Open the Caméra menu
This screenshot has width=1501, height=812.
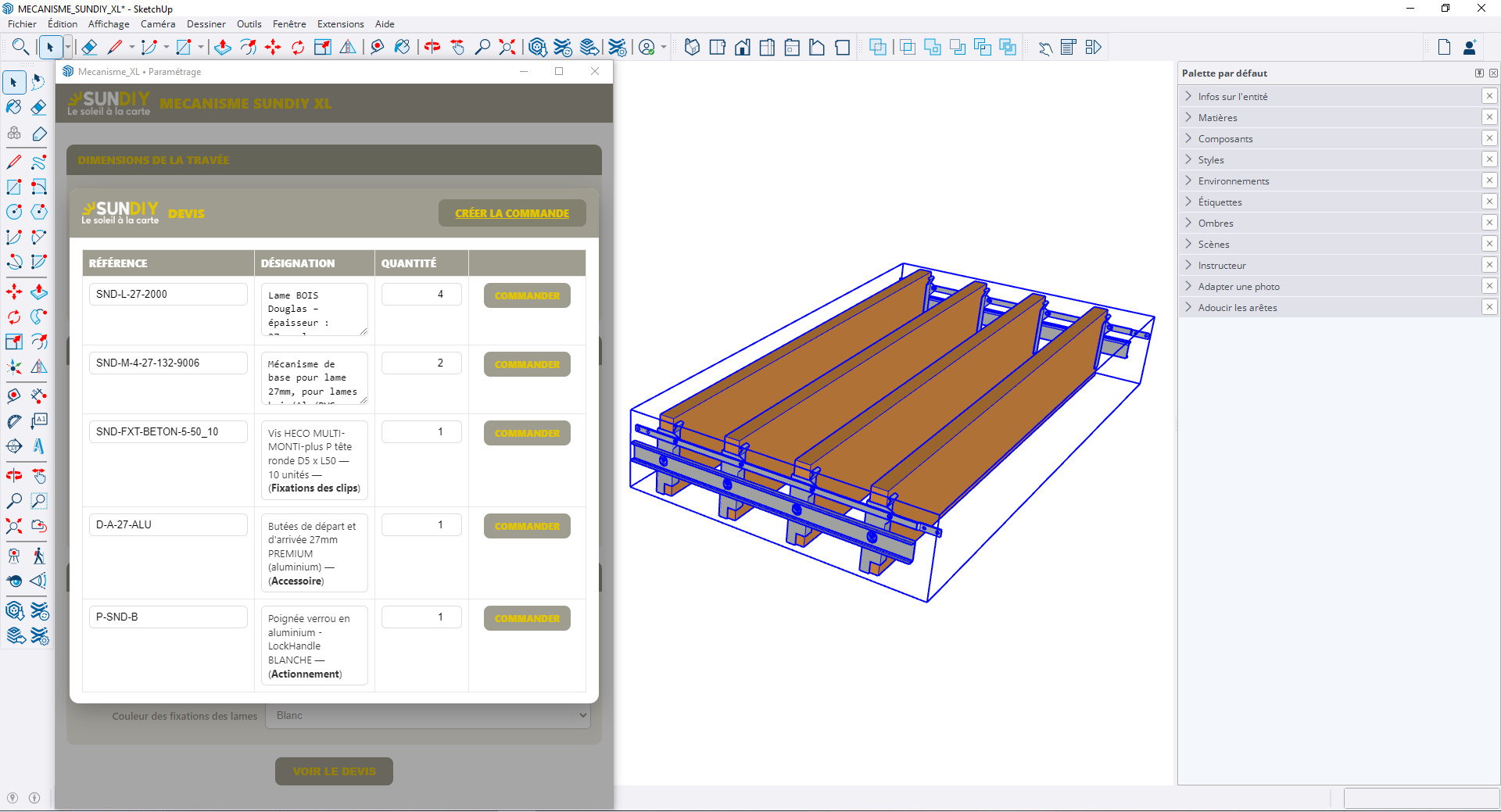[157, 24]
